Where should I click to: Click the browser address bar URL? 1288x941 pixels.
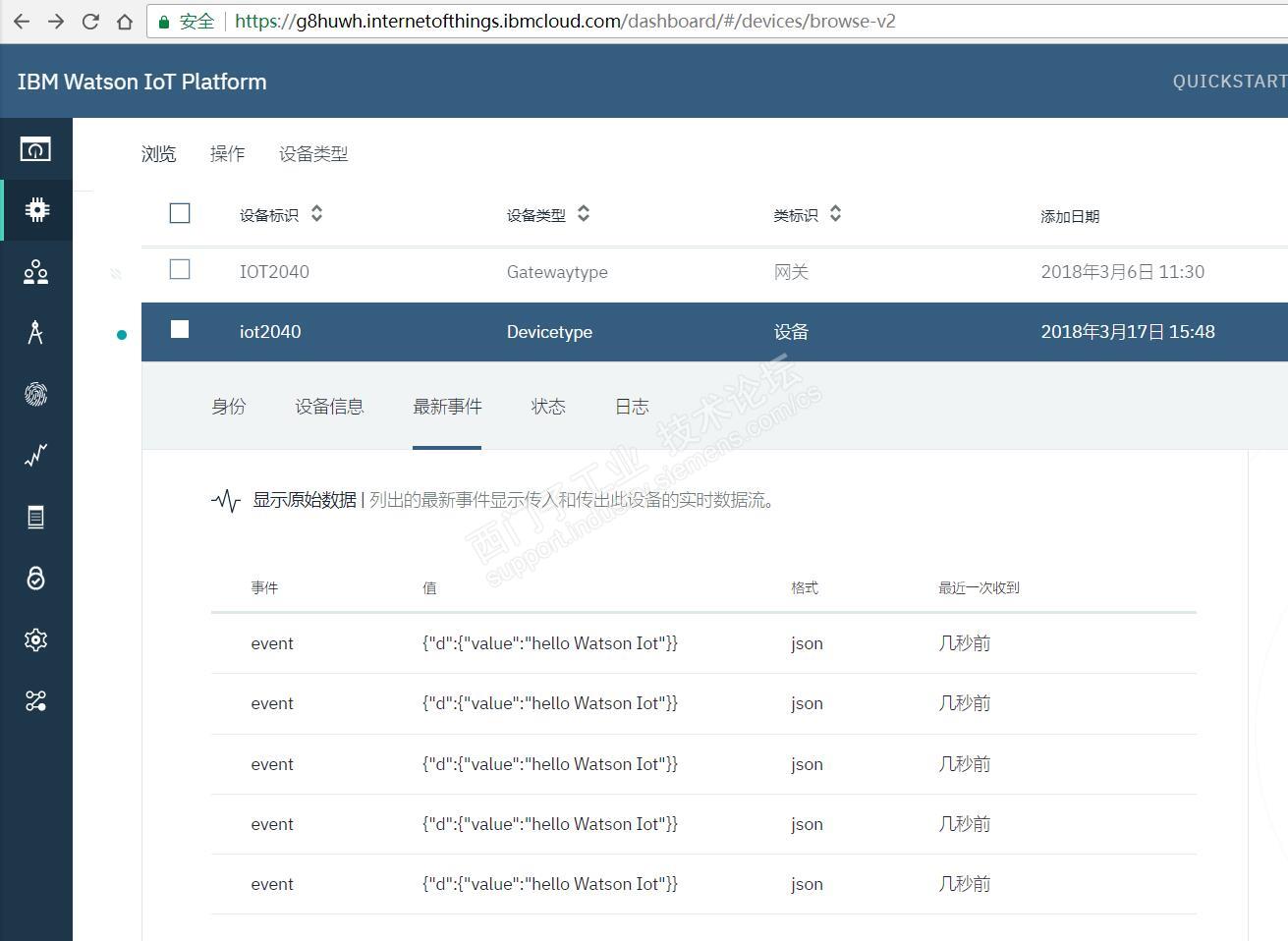tap(565, 21)
